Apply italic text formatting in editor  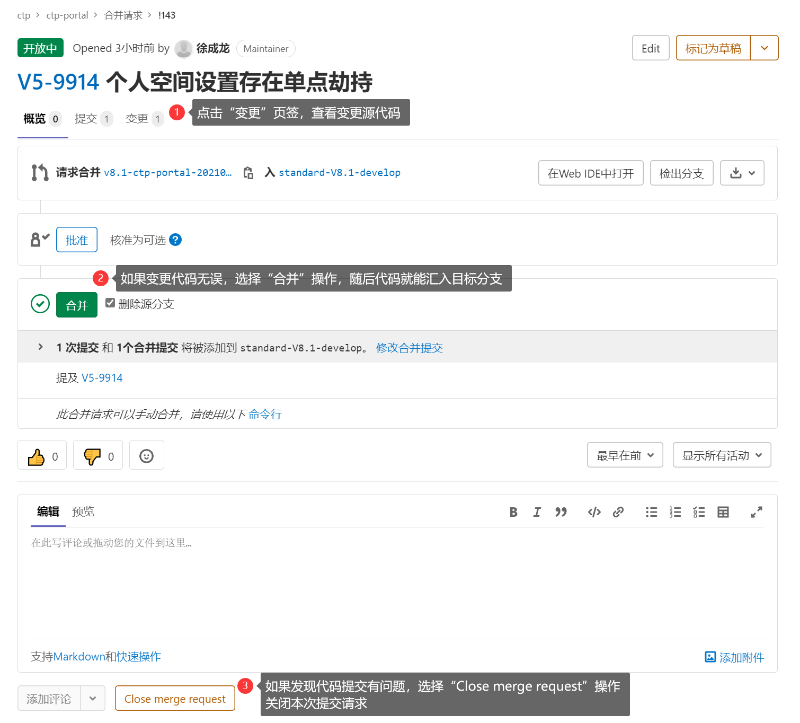(537, 512)
